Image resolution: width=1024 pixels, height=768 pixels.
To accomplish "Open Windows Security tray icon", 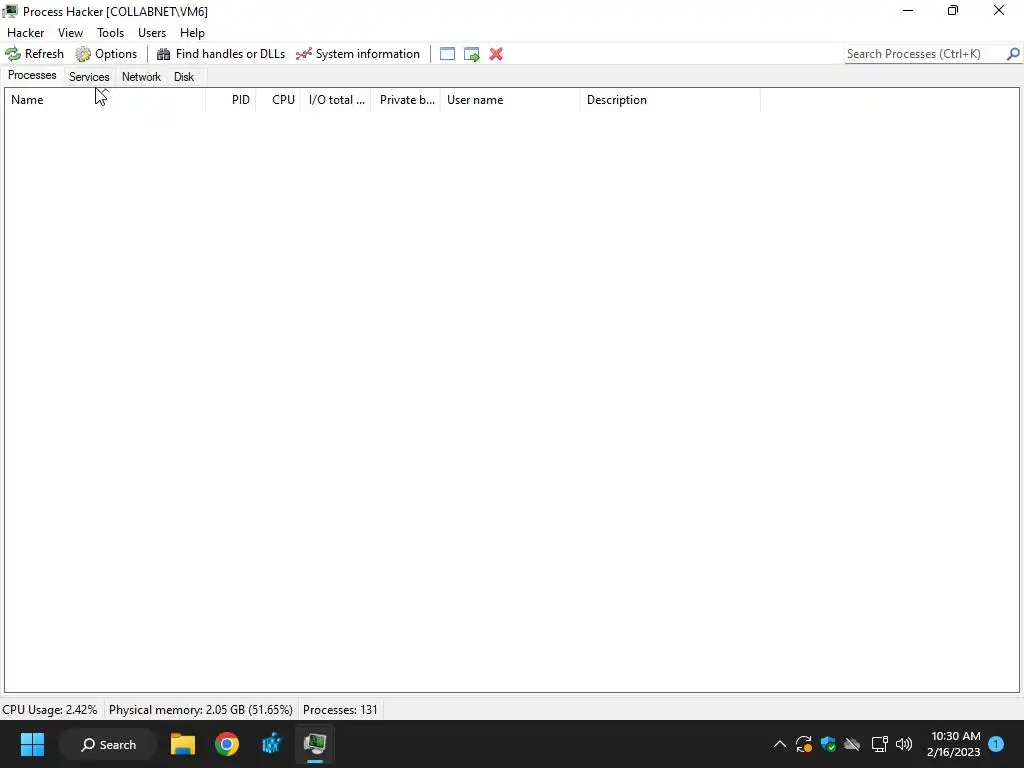I will tap(828, 744).
